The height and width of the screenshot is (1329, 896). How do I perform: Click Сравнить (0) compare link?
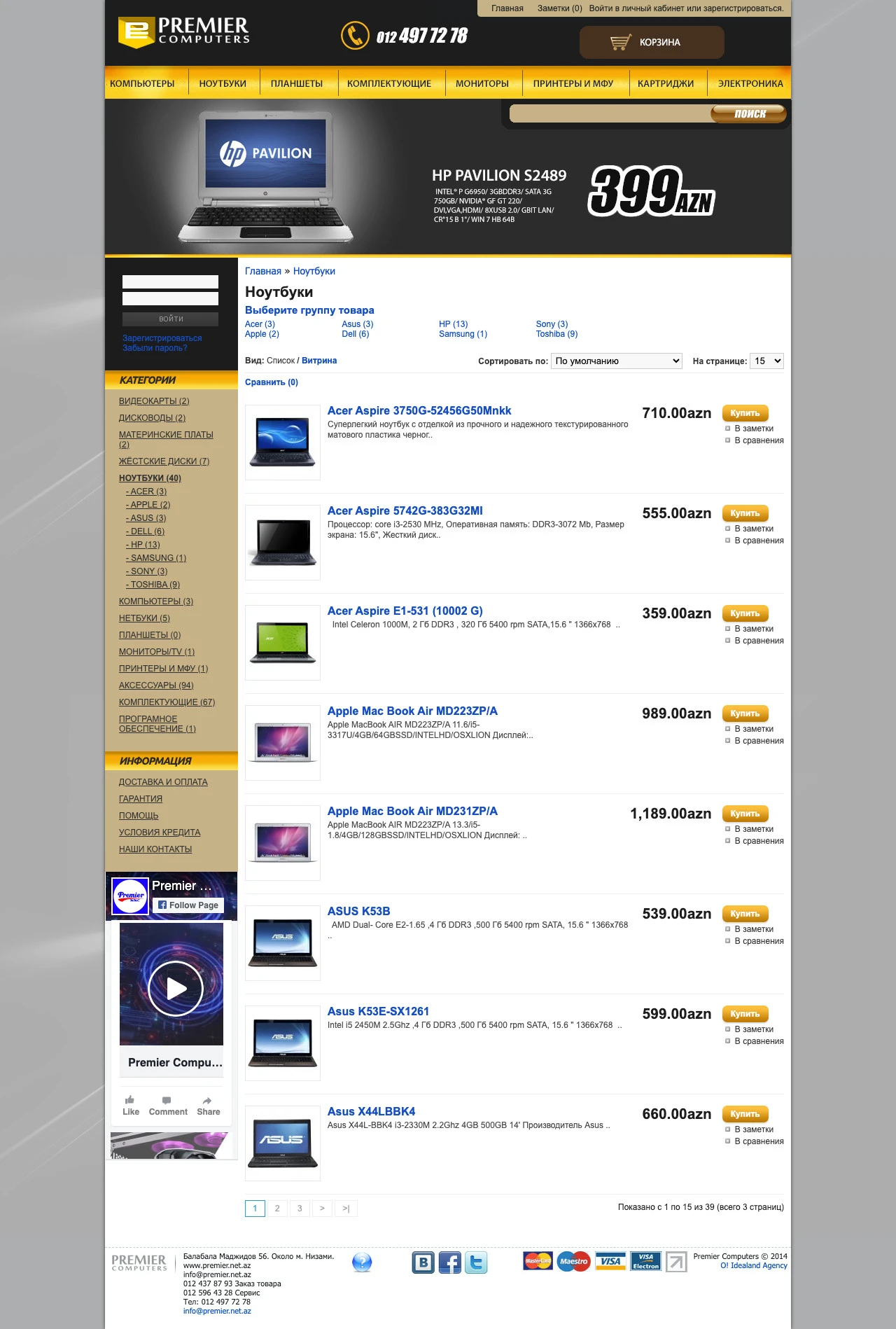pos(272,382)
